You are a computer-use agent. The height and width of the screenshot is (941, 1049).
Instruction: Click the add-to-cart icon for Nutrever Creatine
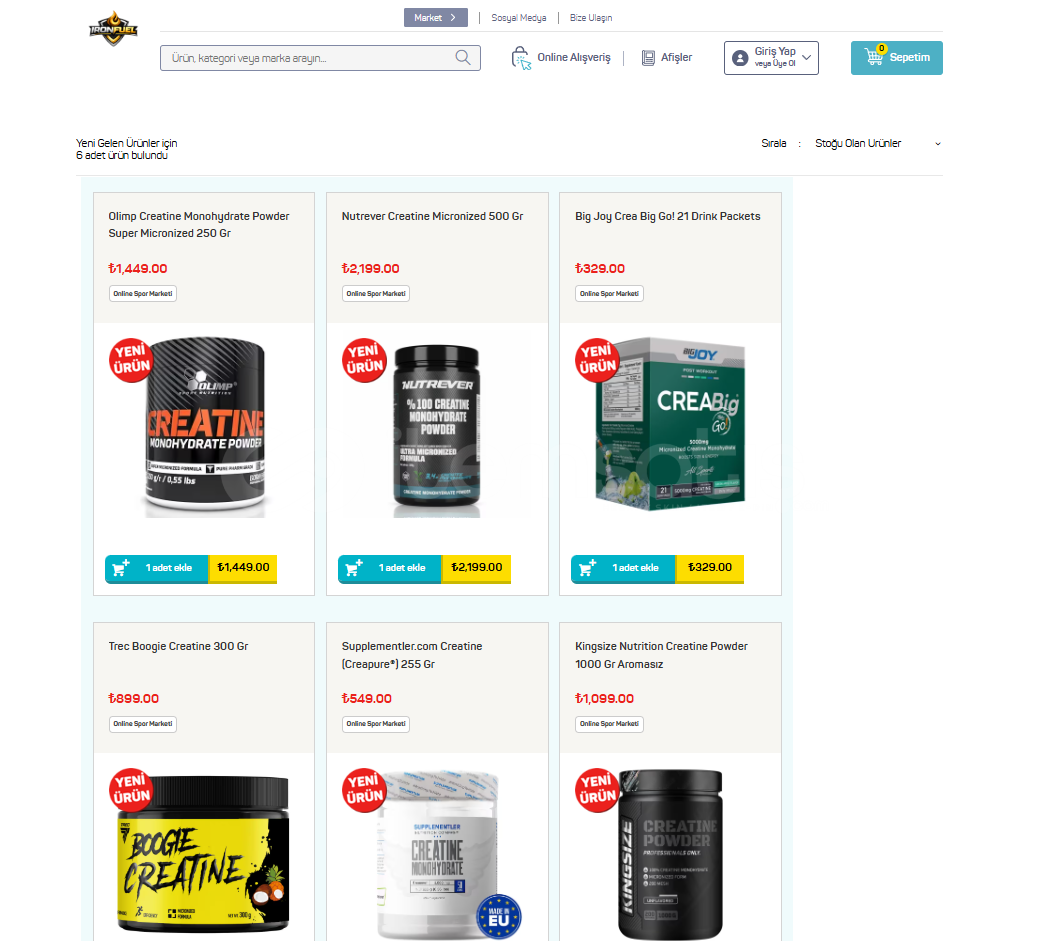[353, 568]
